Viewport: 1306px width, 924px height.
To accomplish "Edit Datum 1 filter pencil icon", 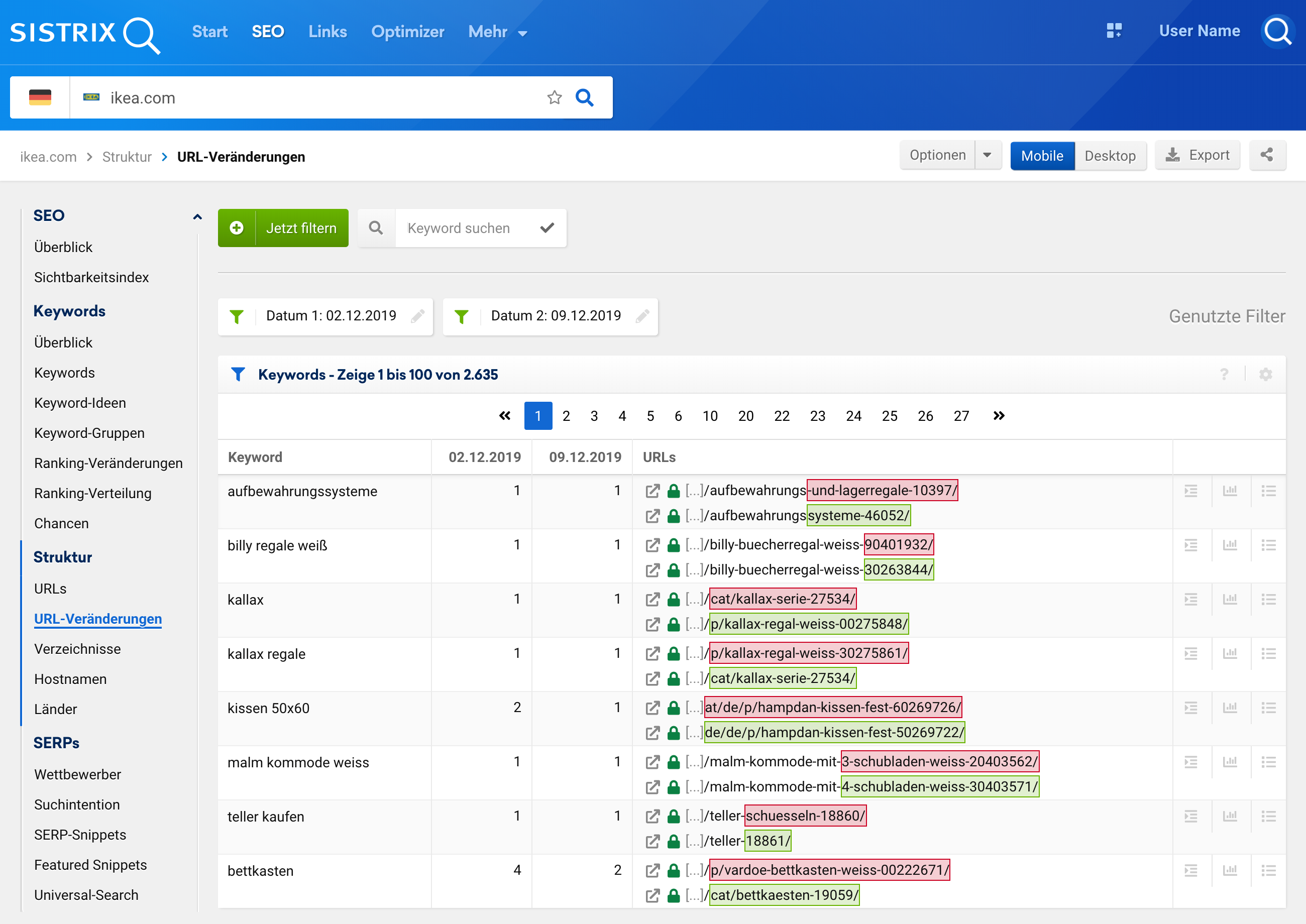I will pos(418,316).
